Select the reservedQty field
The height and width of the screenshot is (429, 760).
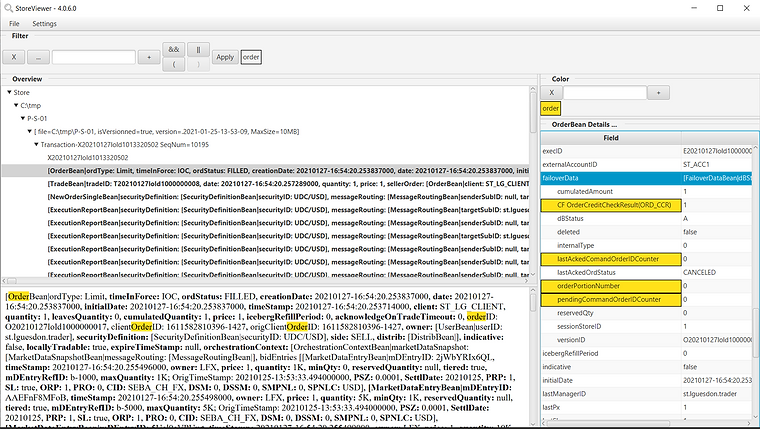(611, 313)
